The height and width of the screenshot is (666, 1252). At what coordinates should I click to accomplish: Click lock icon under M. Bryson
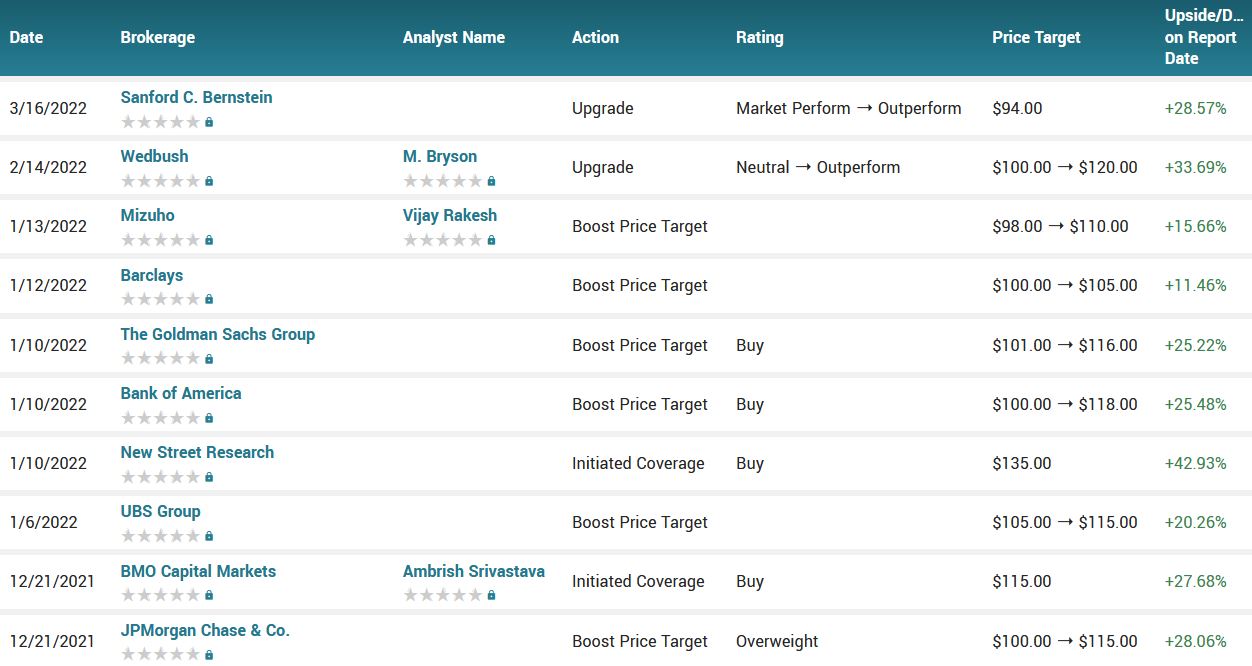[491, 181]
